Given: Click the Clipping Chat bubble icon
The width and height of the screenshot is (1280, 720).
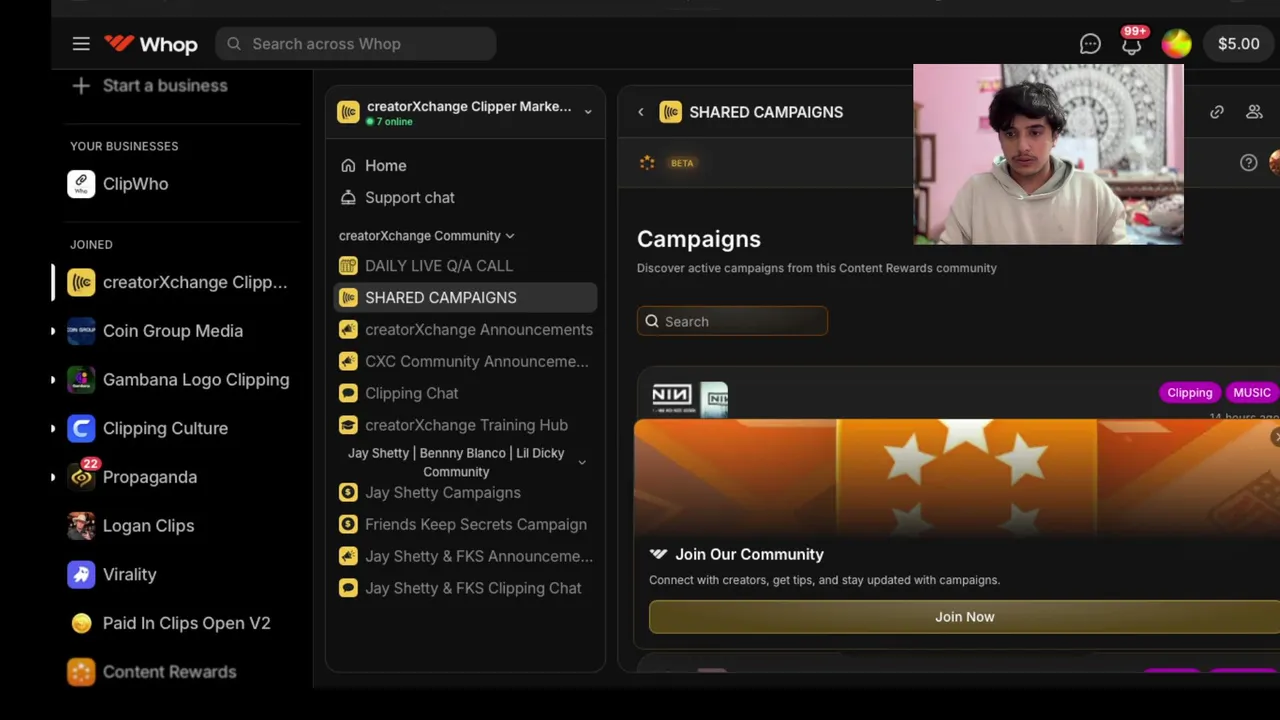Looking at the screenshot, I should tap(348, 394).
